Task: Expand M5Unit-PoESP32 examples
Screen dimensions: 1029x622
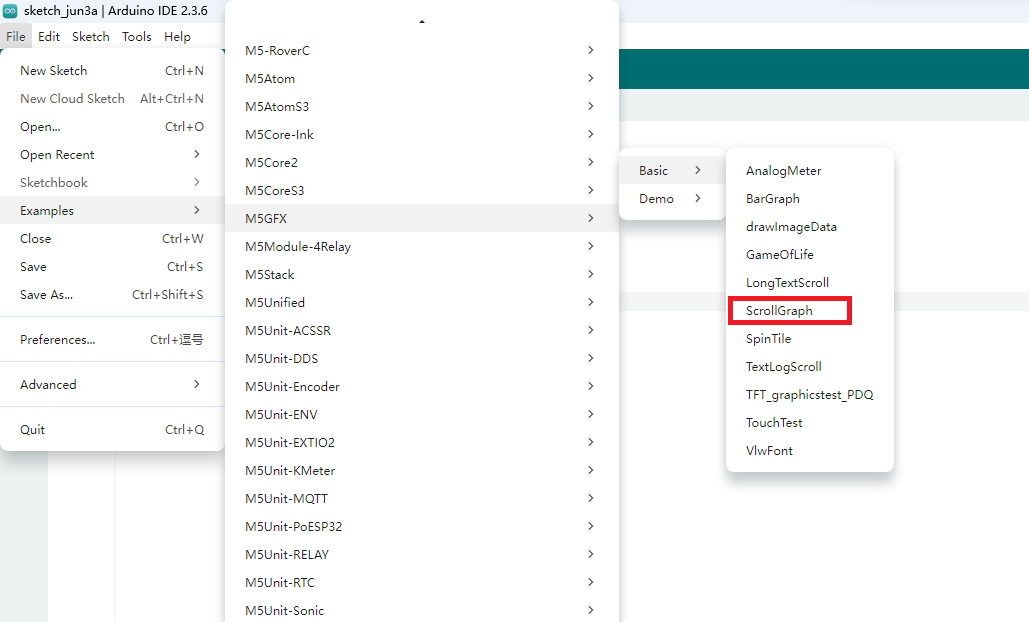Action: pos(422,526)
